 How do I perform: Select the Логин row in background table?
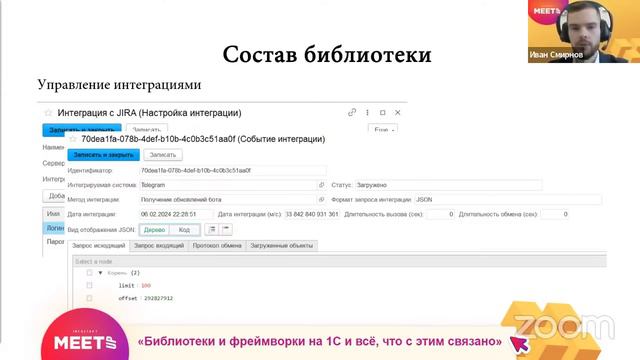click(x=54, y=228)
